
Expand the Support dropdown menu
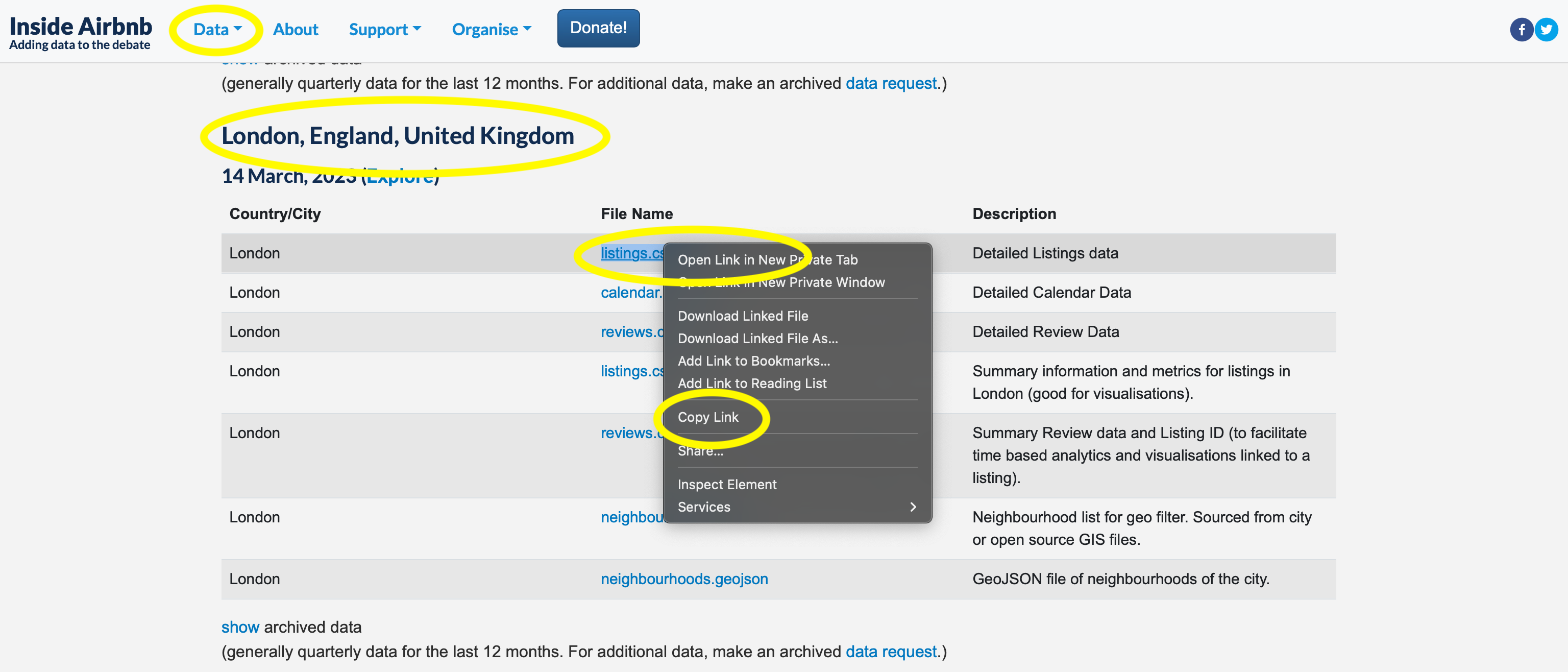tap(384, 29)
